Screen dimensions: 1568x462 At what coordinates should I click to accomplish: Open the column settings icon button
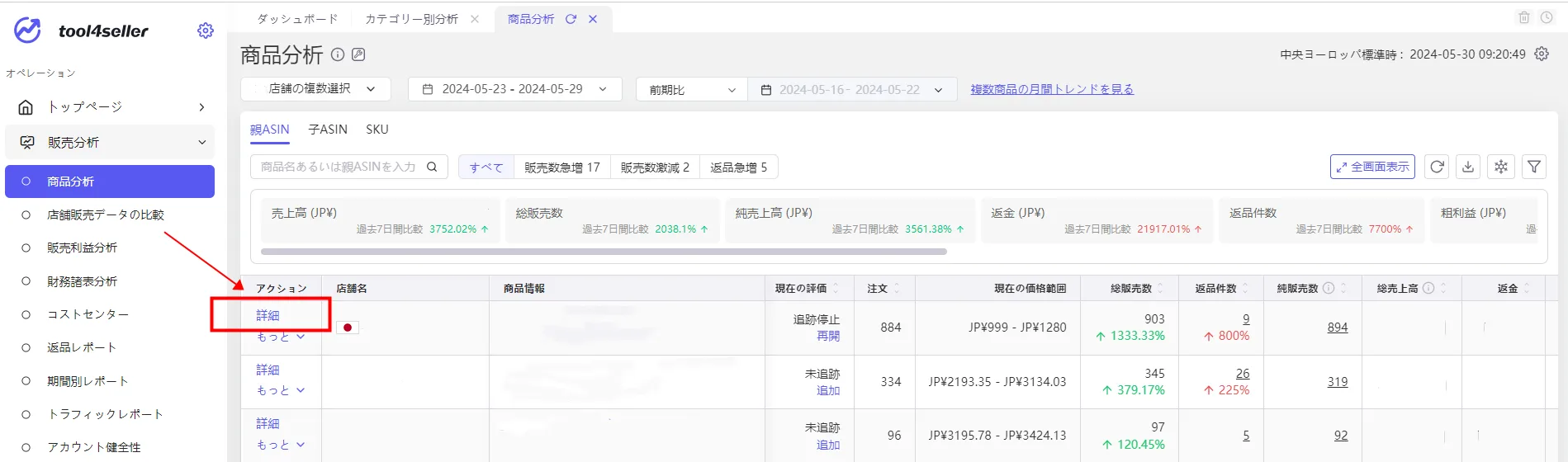coord(1501,167)
